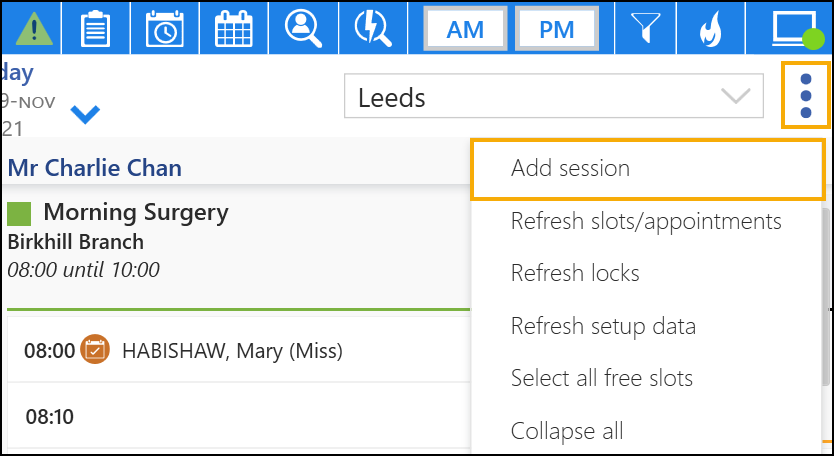Click the patient search magnifier icon

[x=304, y=28]
